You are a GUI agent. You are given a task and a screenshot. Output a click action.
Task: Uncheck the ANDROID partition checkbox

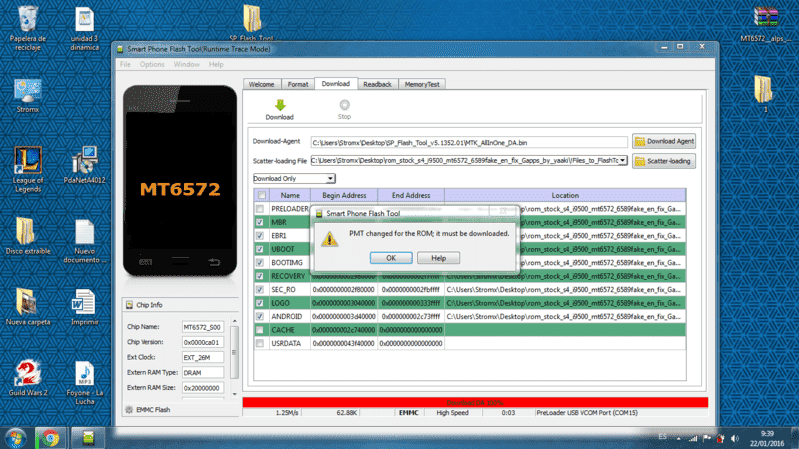point(260,316)
